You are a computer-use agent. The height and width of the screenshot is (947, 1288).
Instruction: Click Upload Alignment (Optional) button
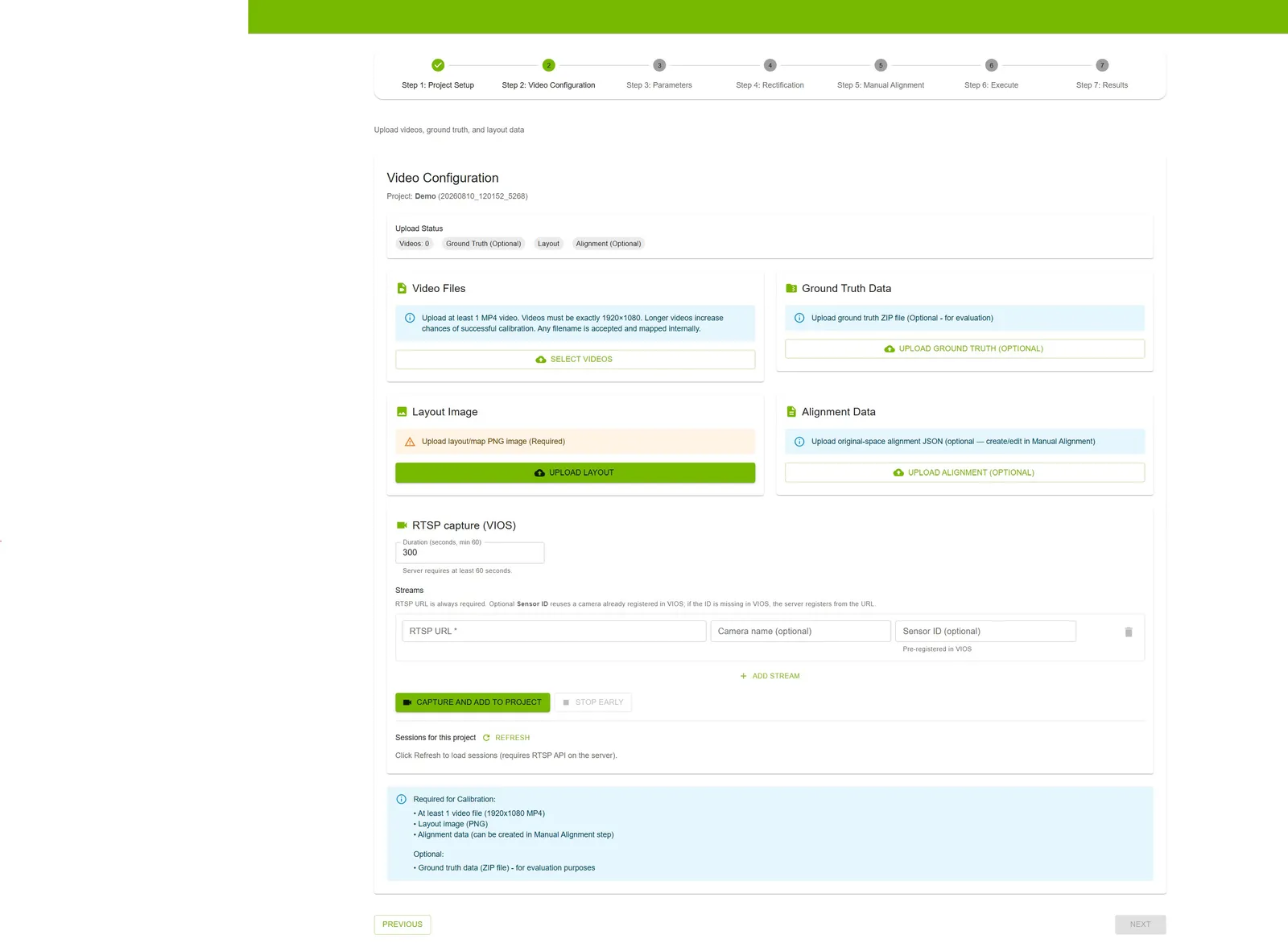[x=964, y=473]
